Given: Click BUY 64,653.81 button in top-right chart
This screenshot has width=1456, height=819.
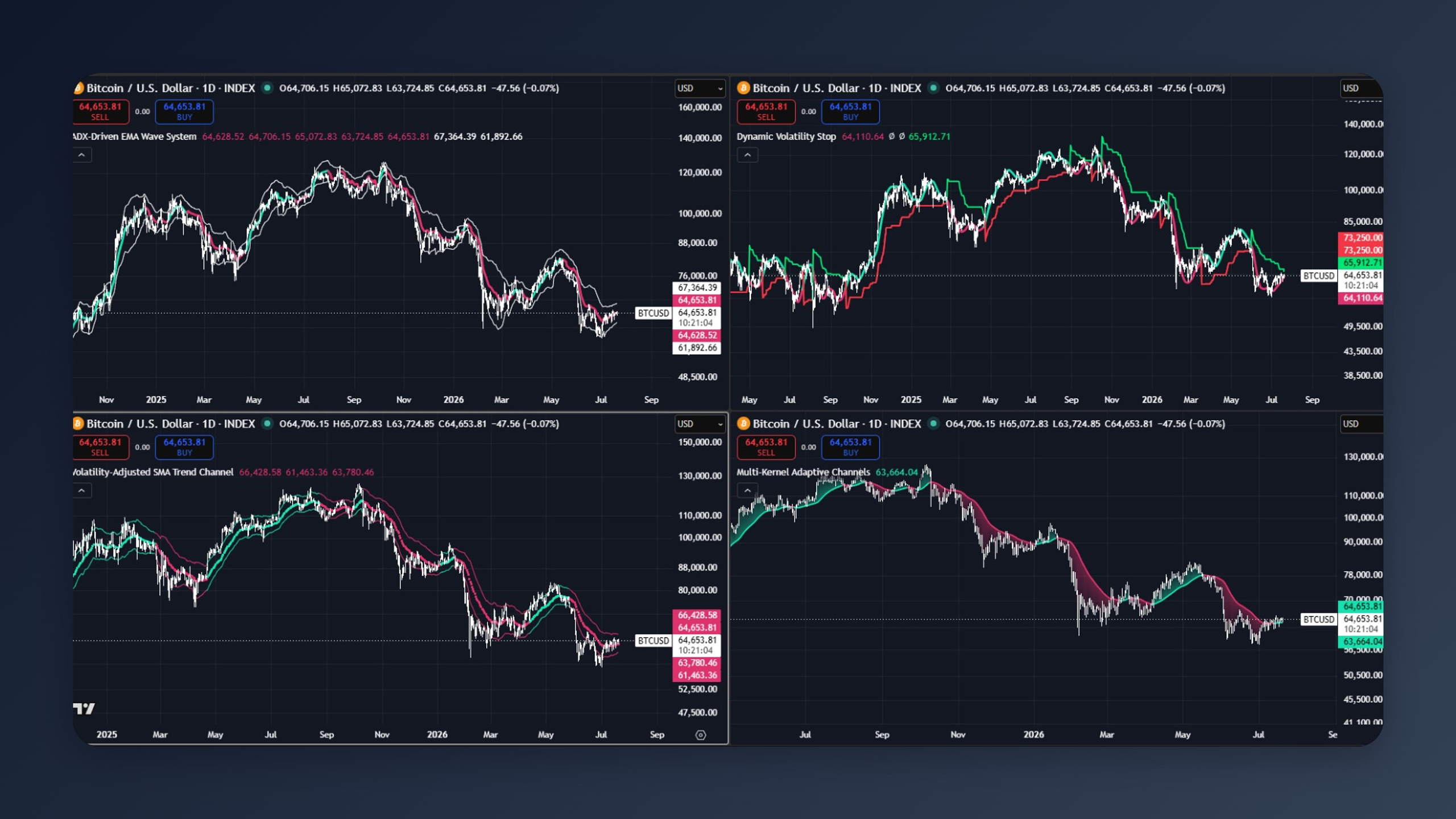Looking at the screenshot, I should 850,111.
